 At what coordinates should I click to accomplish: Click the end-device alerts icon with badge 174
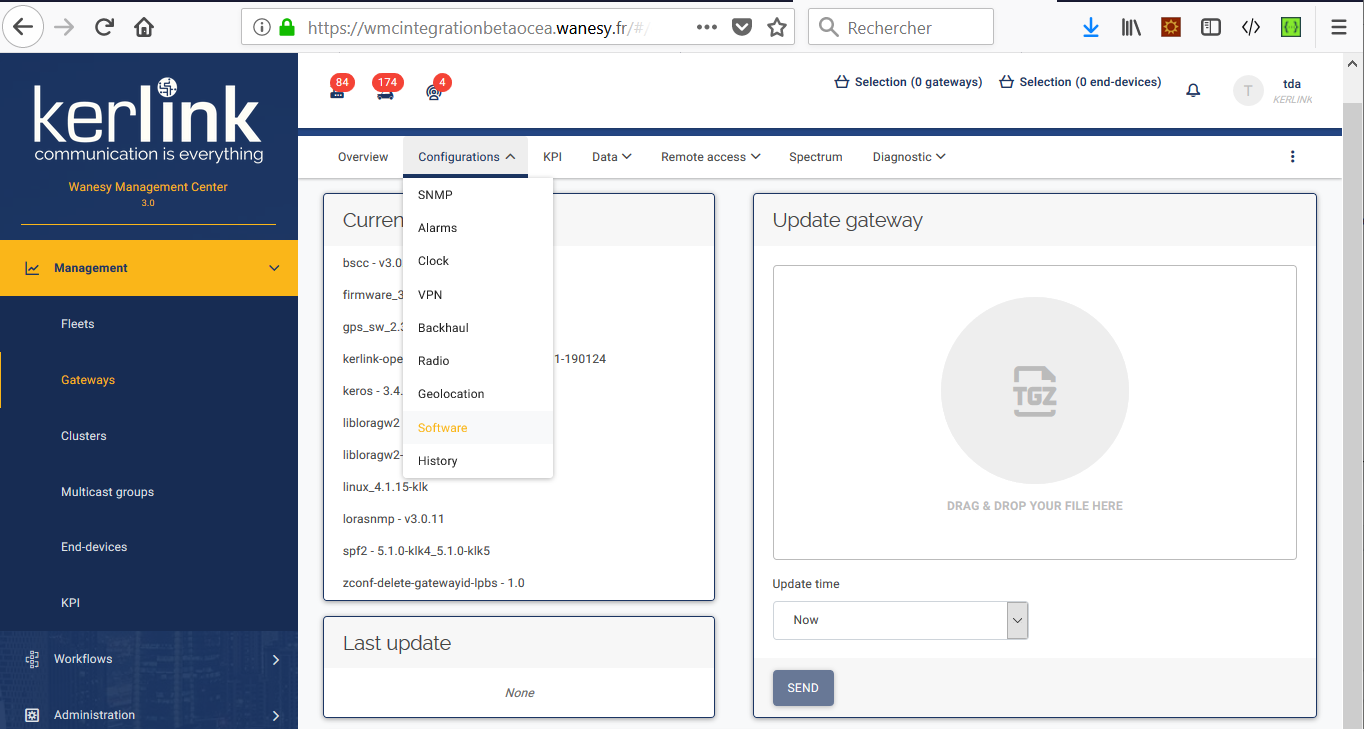click(385, 91)
